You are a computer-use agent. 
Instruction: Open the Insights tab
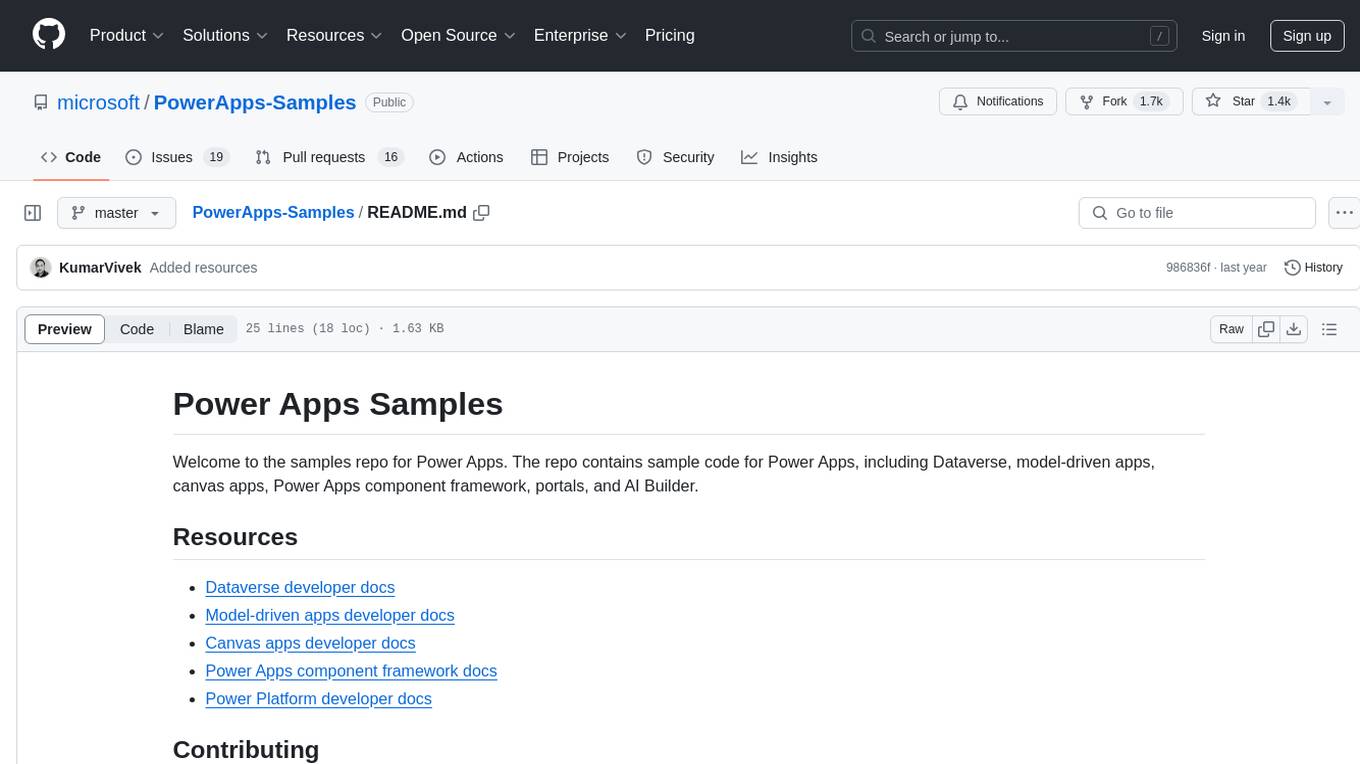tap(779, 157)
